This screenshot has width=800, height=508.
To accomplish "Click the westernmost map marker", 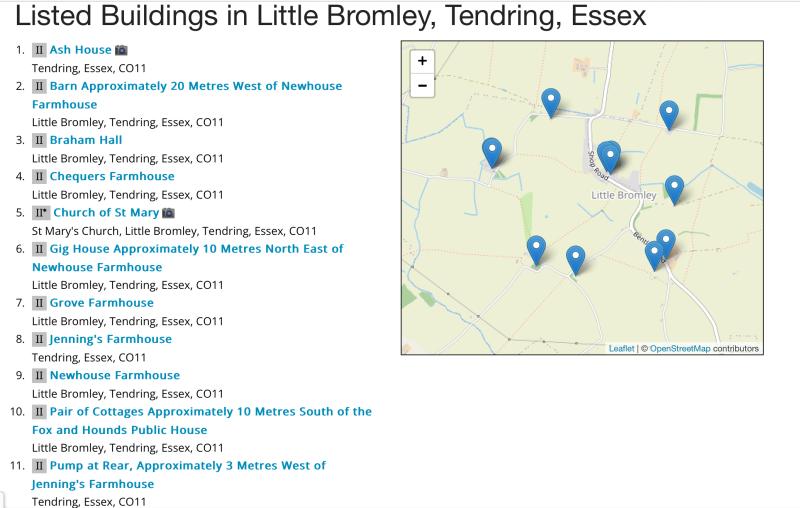I will coord(491,150).
